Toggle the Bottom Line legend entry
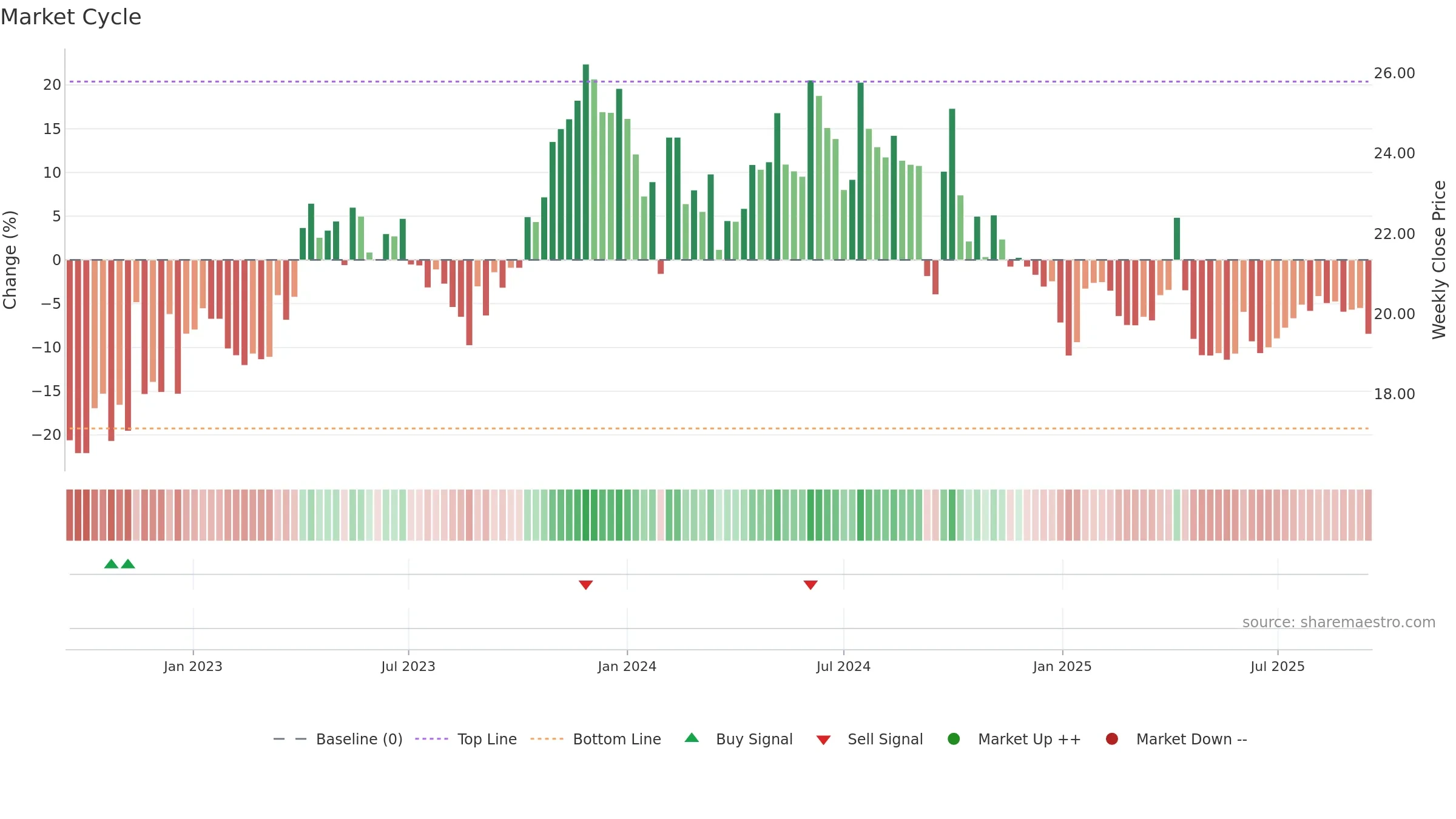 point(596,739)
